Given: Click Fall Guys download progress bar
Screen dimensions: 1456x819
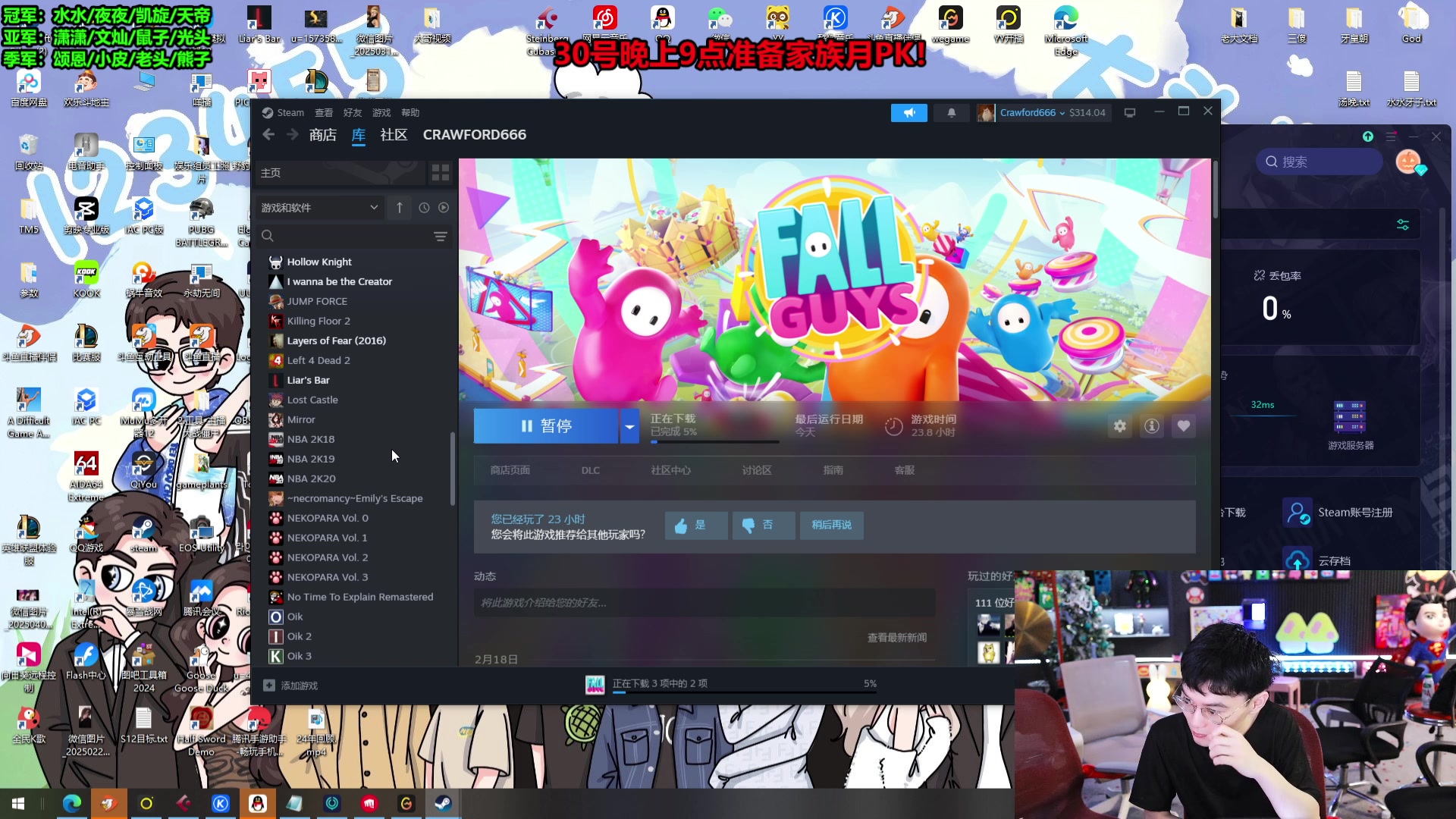Looking at the screenshot, I should coord(714,441).
